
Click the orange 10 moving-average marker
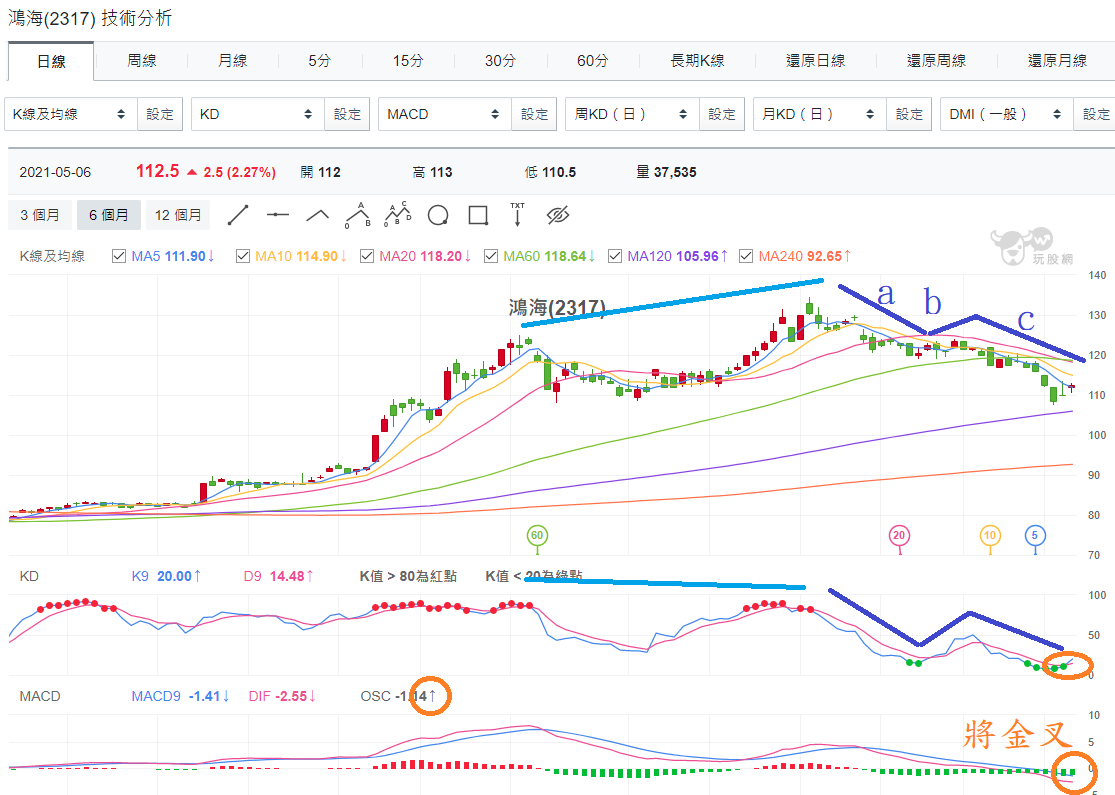990,535
